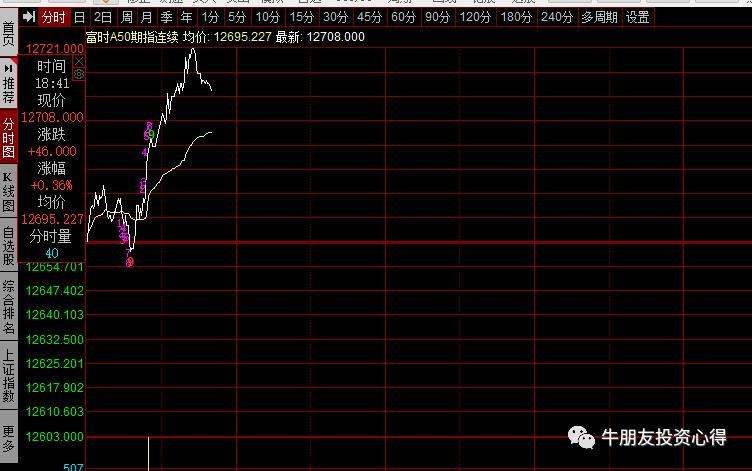The width and height of the screenshot is (752, 471).
Task: Click 涨跌 value +46.000
Action: (x=52, y=152)
